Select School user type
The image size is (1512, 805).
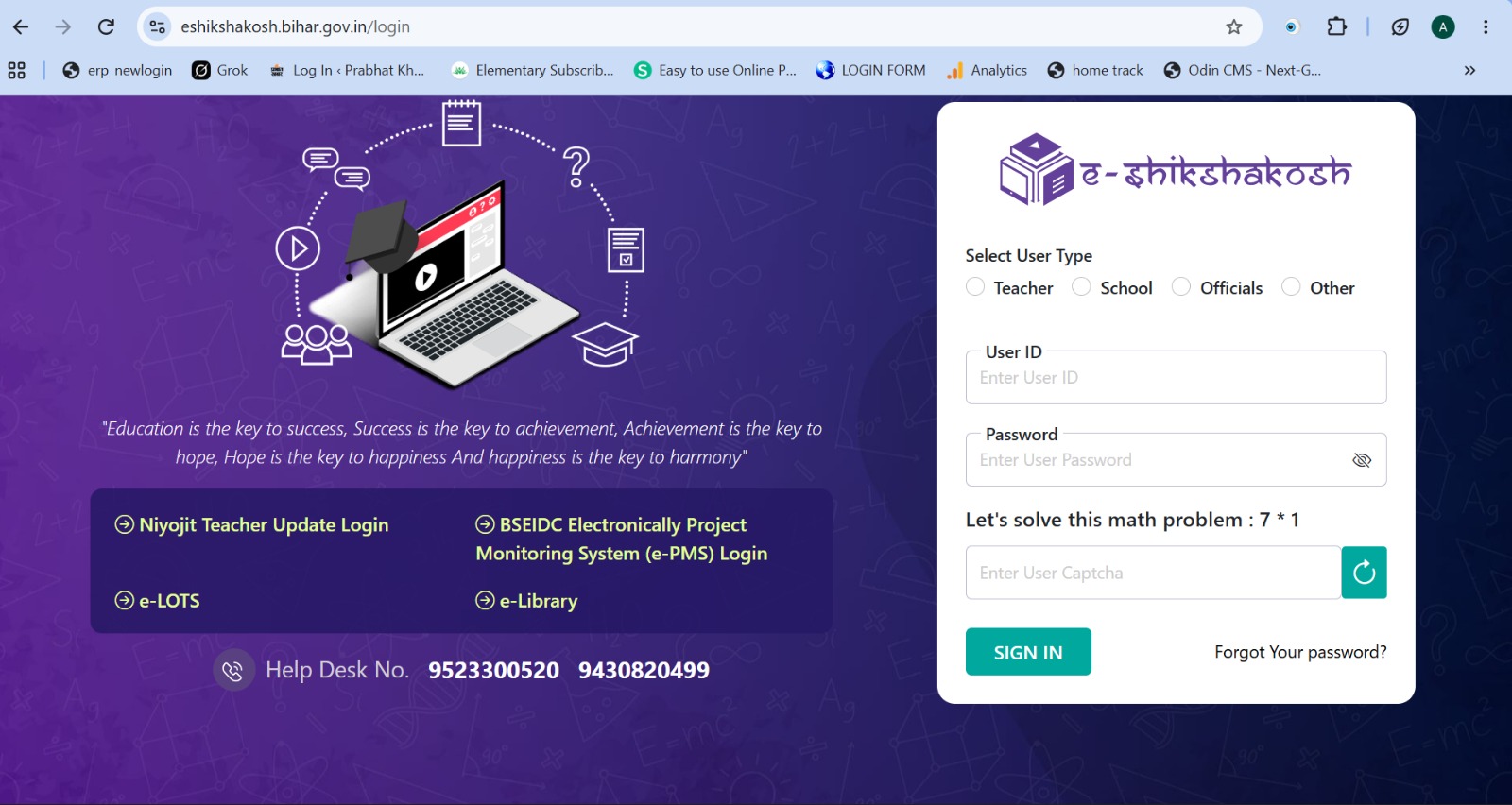pos(1081,286)
